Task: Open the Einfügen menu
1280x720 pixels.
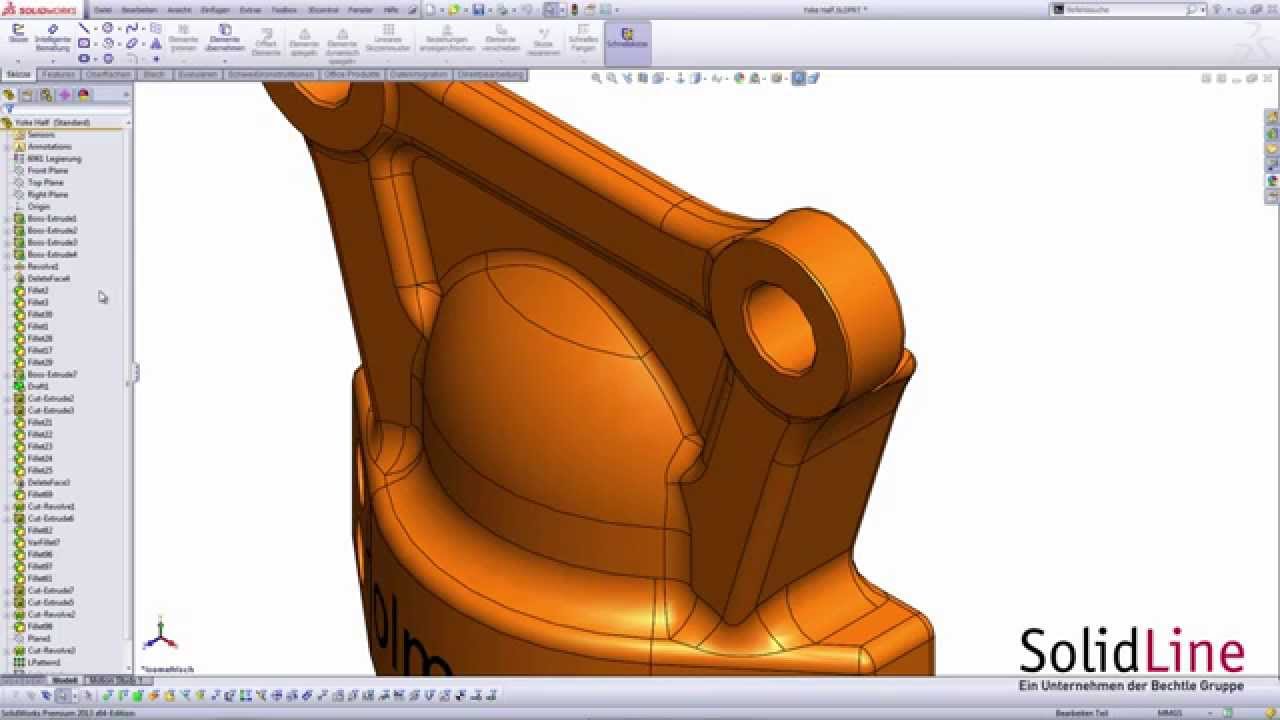Action: click(x=214, y=10)
